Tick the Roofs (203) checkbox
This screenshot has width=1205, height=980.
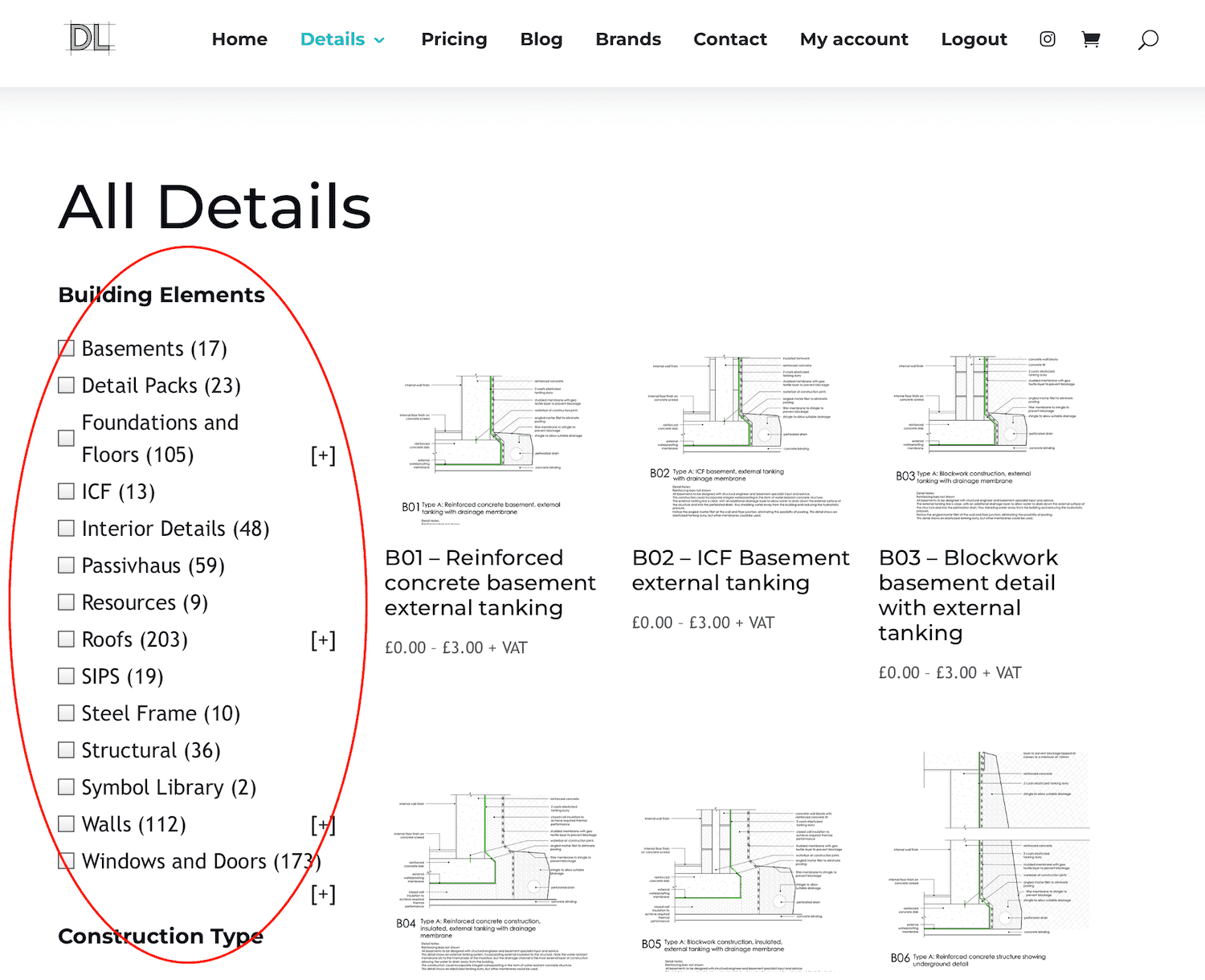tap(67, 639)
